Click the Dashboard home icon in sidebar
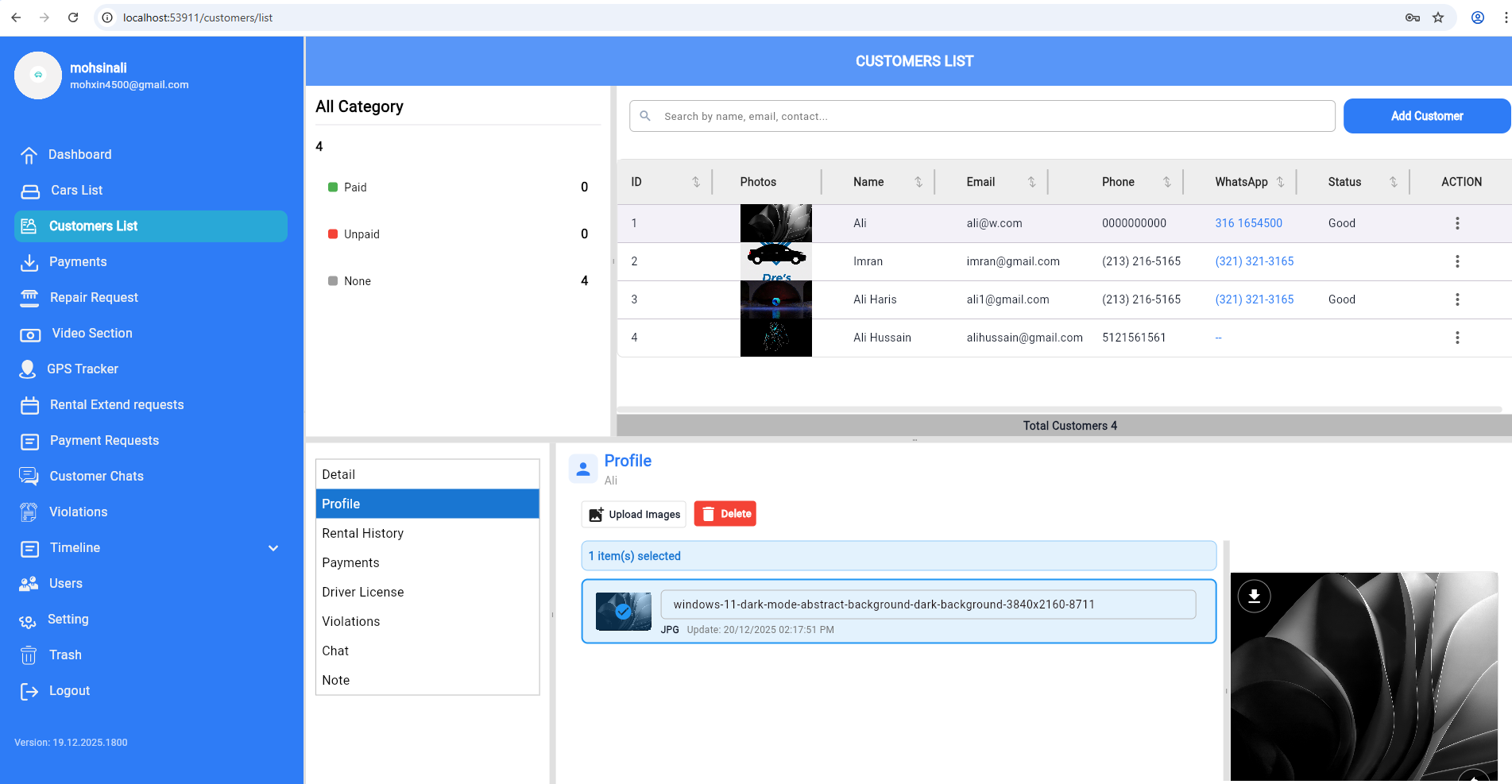 (29, 155)
